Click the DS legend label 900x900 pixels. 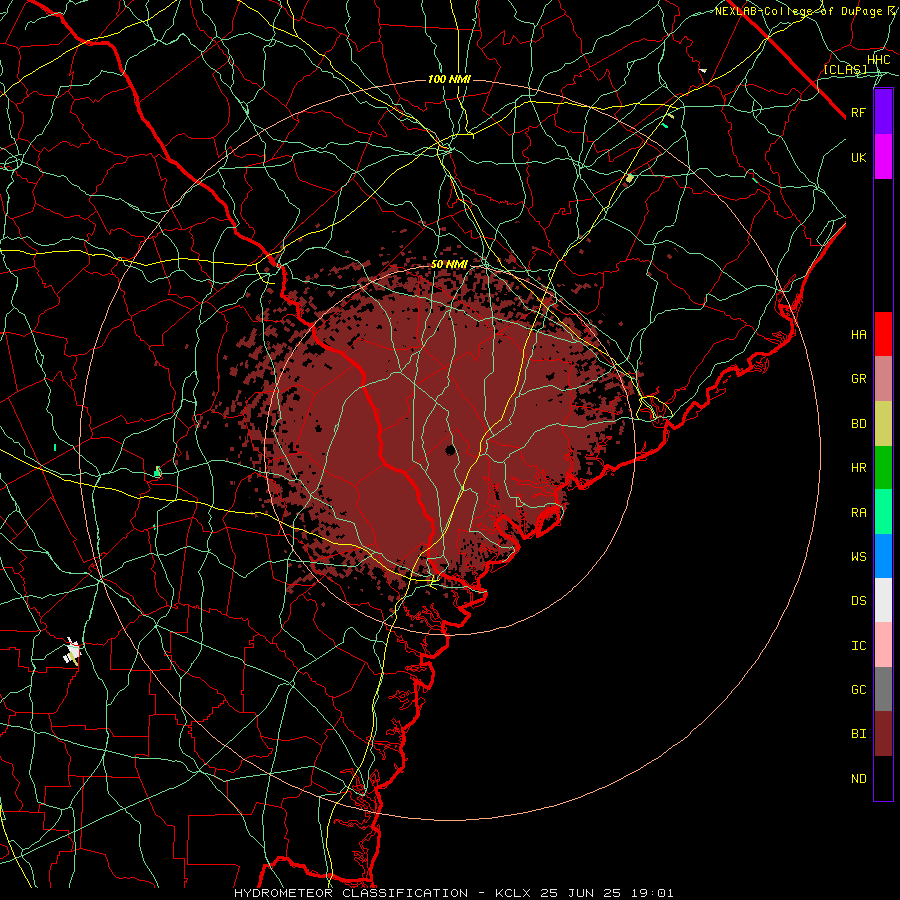(858, 601)
